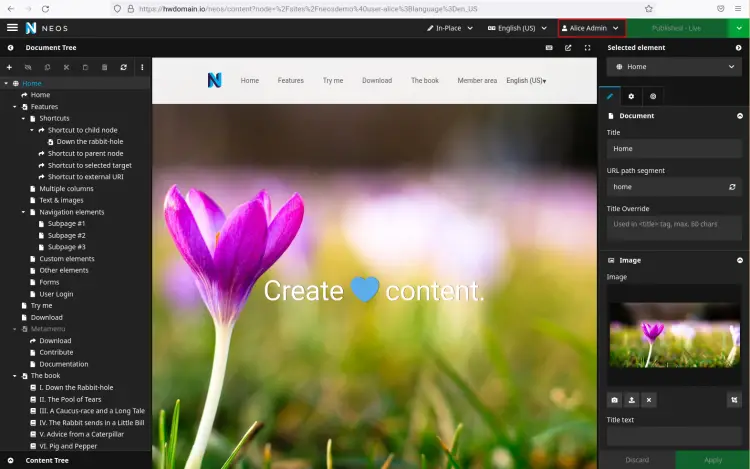Open media browser camera icon under image

click(x=615, y=400)
